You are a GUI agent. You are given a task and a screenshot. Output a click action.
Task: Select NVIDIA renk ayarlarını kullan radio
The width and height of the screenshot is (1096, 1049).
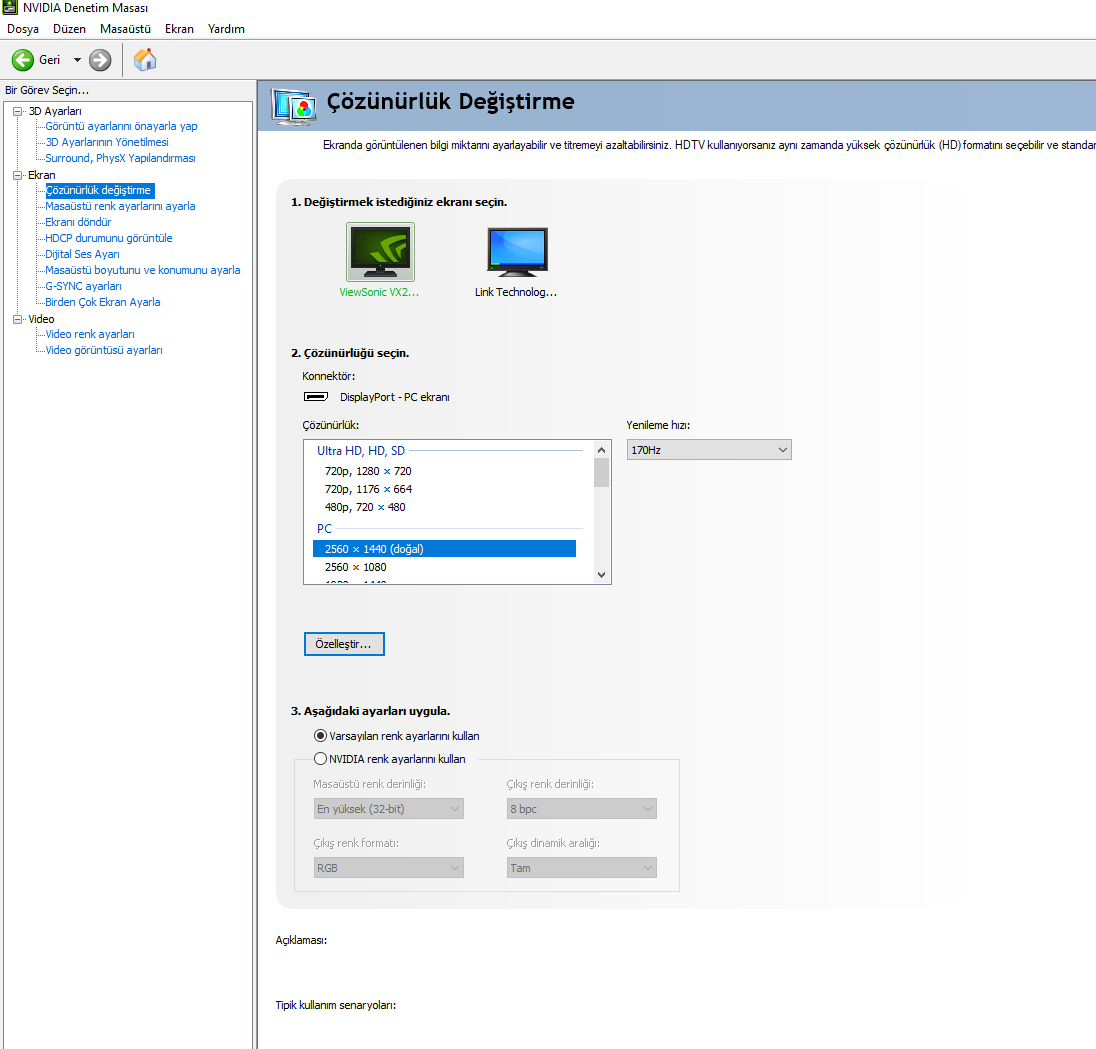(321, 759)
